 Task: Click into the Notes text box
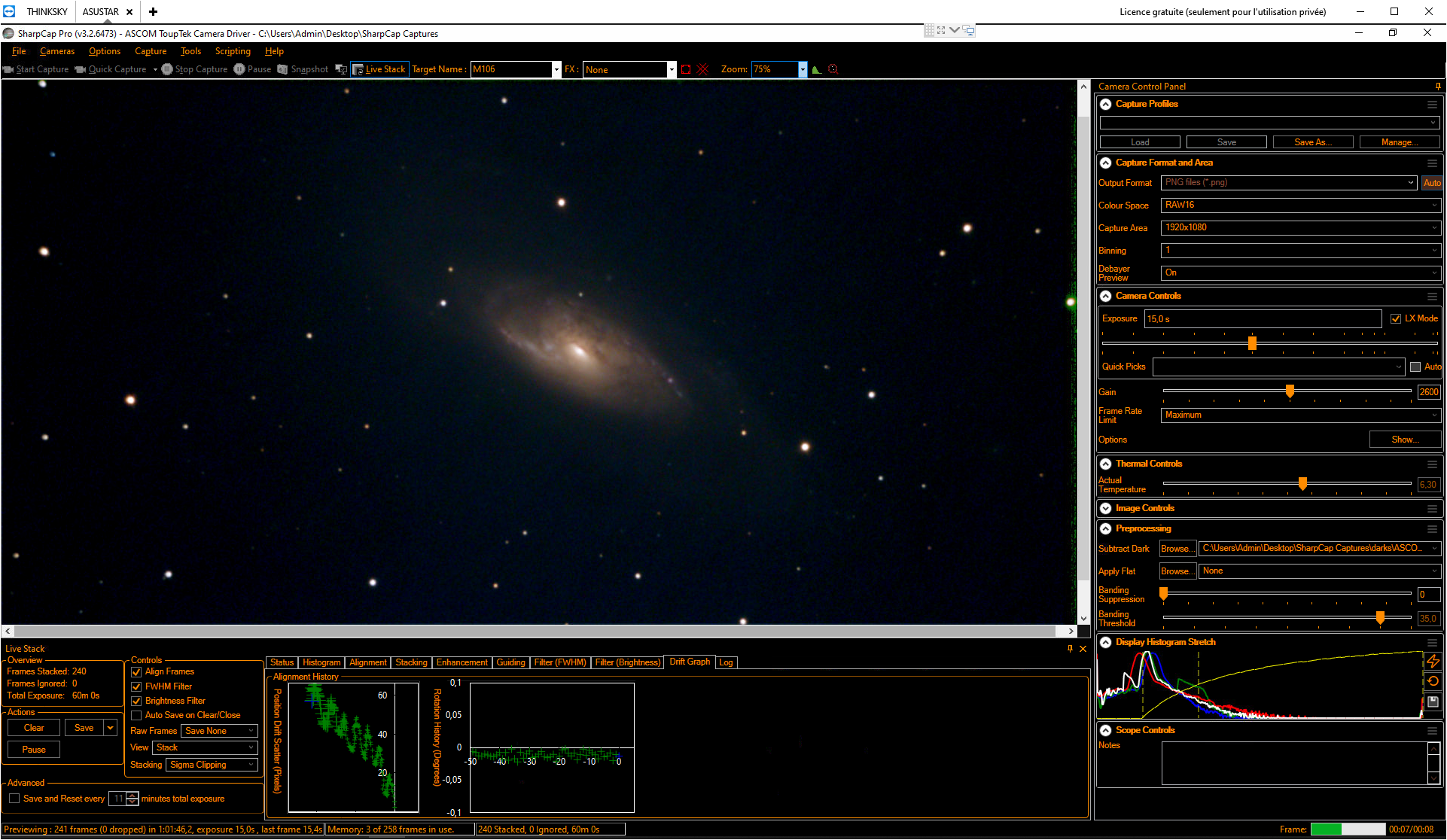[1294, 763]
